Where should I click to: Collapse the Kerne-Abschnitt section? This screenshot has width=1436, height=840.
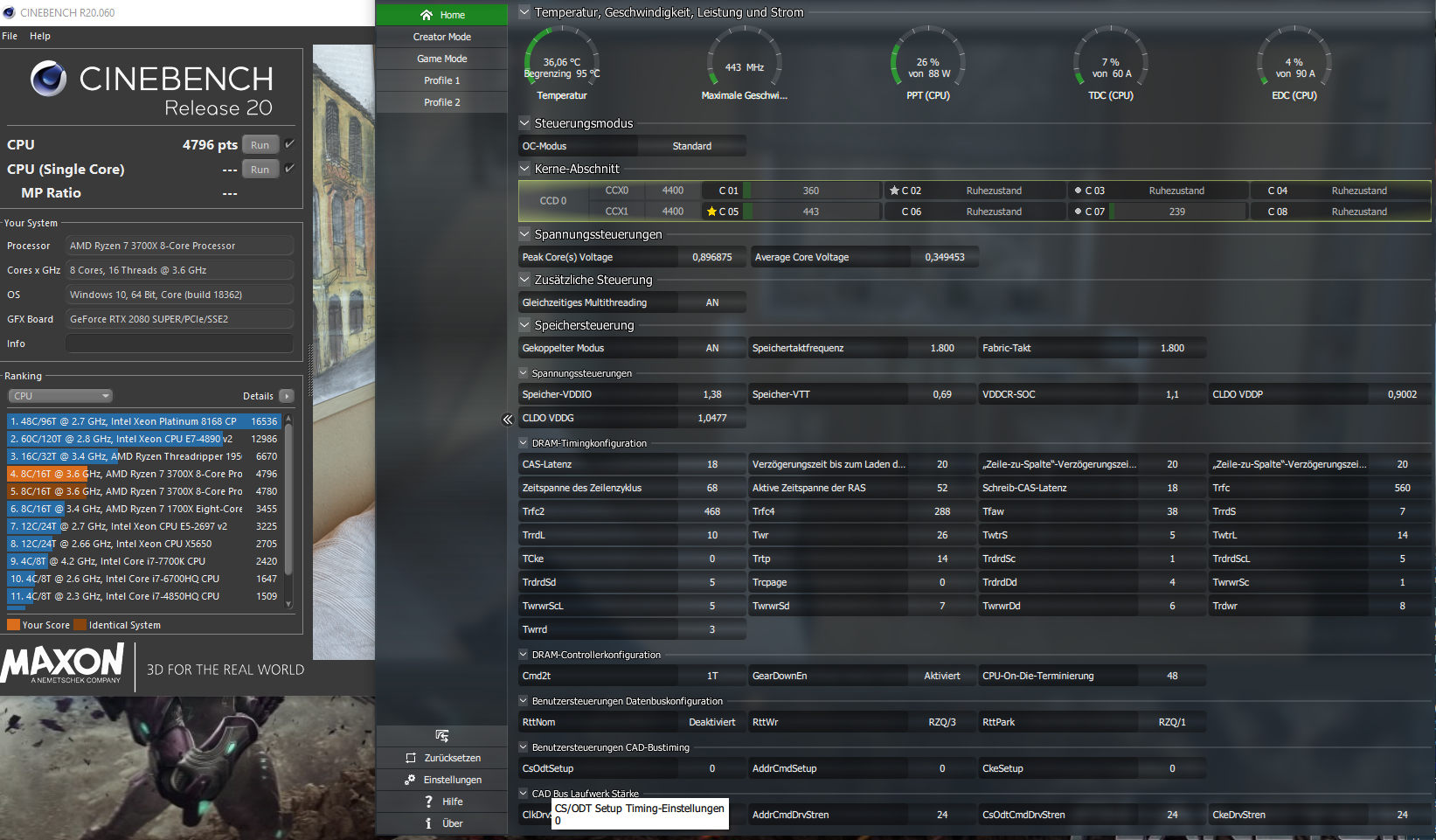pos(524,169)
